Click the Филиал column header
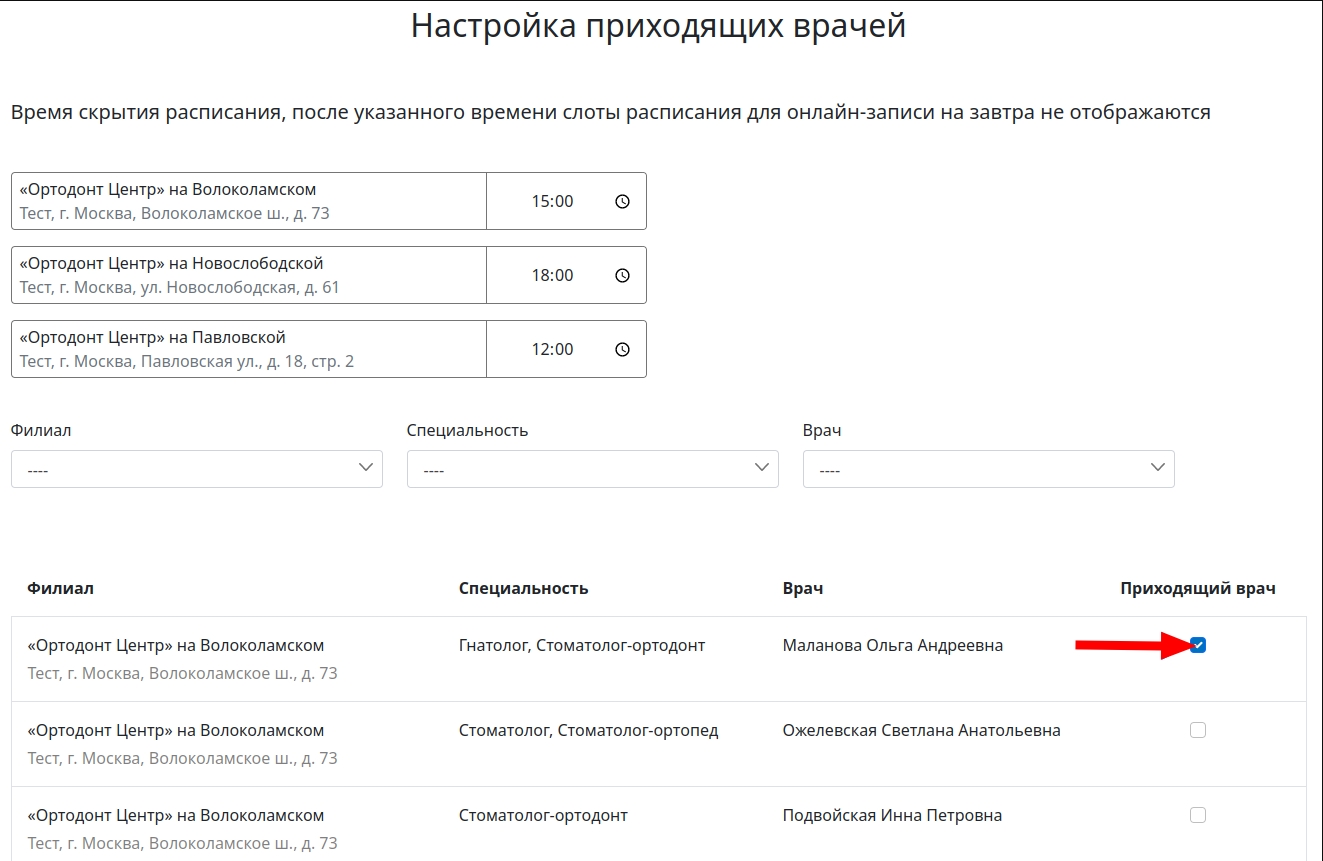1323x861 pixels. tap(60, 588)
